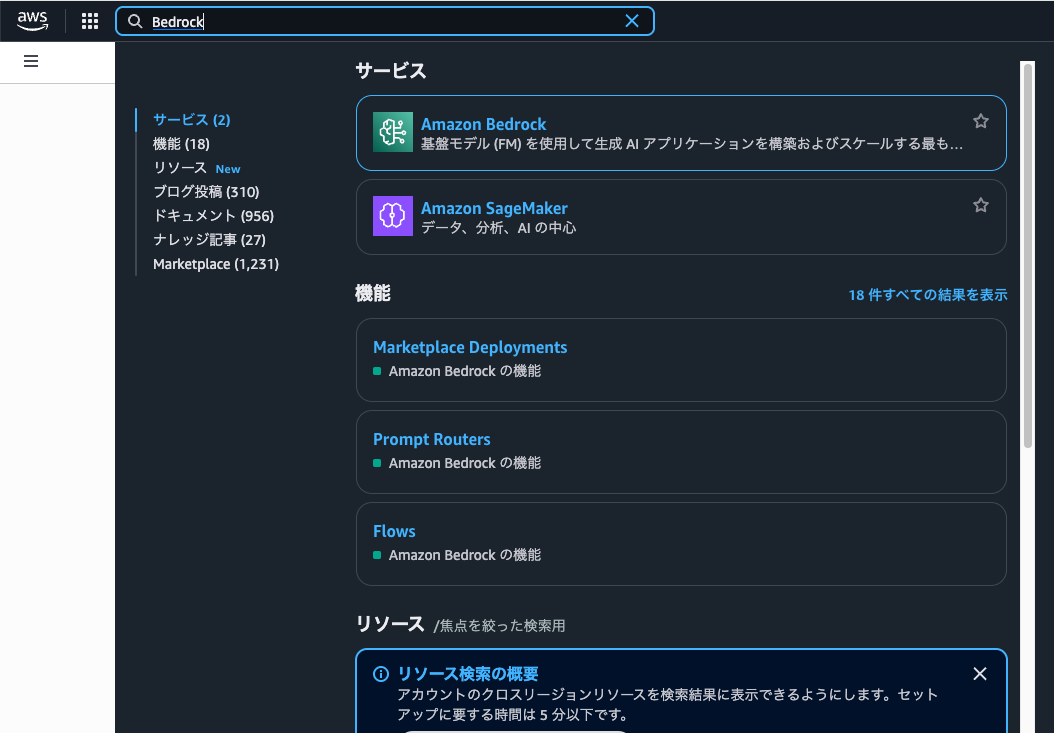
Task: Favorite Amazon Bedrock with the star
Action: click(980, 121)
